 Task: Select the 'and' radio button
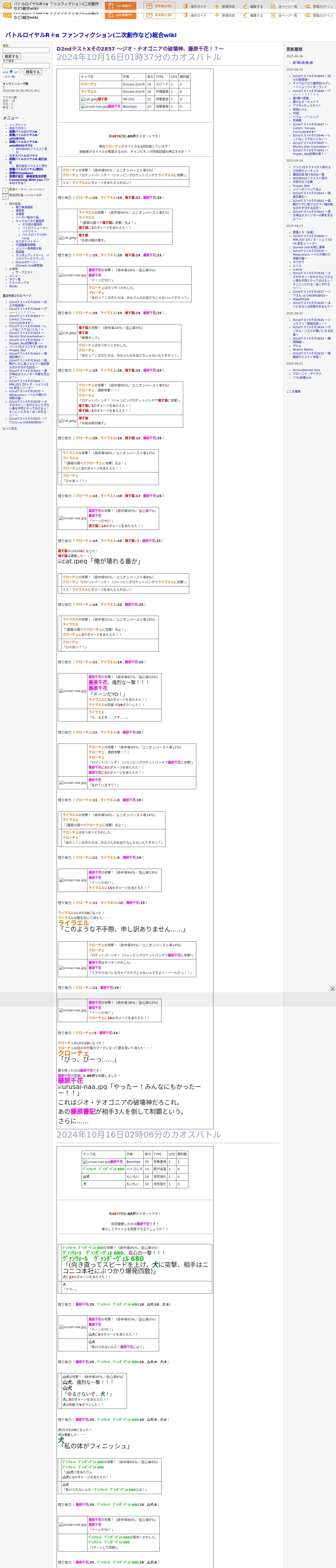tap(11, 71)
